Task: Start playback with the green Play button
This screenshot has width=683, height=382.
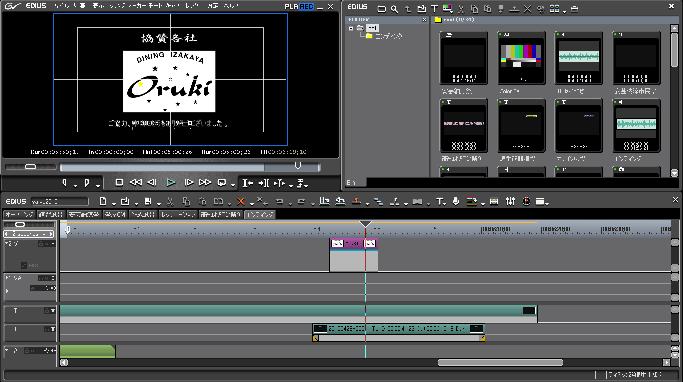Action: pos(171,183)
